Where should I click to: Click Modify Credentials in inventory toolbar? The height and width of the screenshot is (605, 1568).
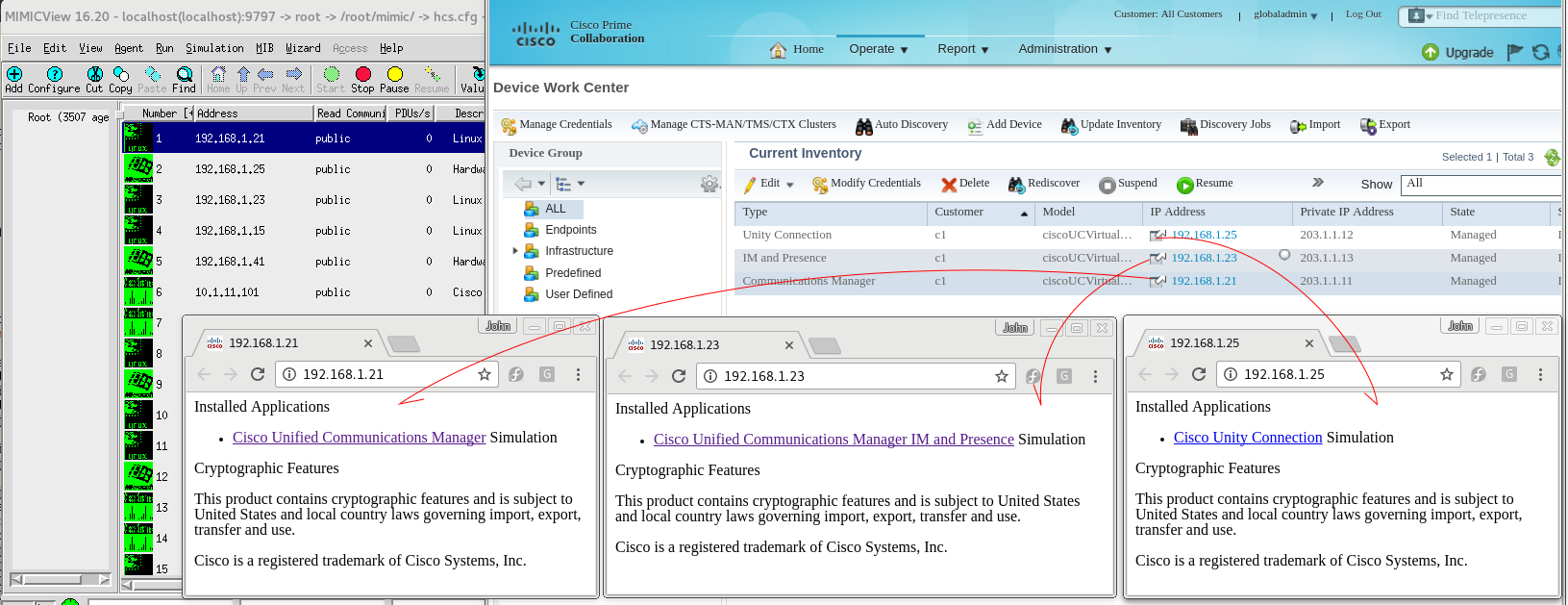[866, 184]
